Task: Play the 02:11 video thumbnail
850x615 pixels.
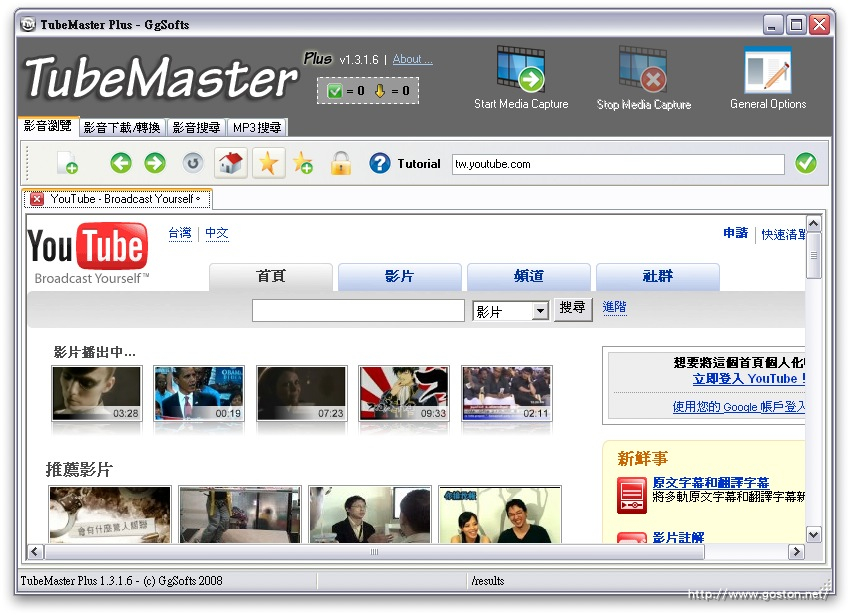Action: click(x=507, y=393)
